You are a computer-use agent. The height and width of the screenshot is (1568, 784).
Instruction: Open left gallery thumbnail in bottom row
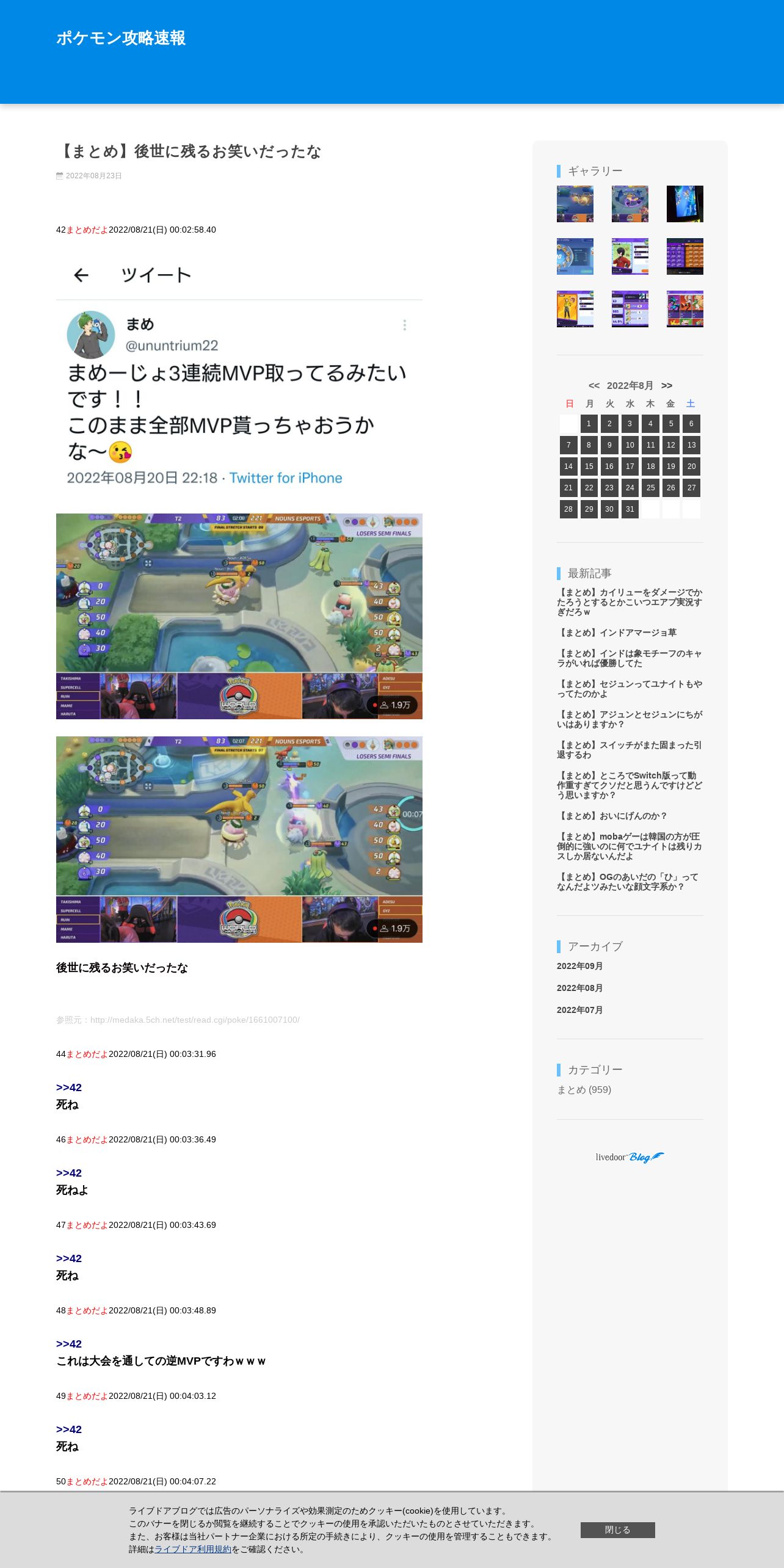tap(575, 309)
